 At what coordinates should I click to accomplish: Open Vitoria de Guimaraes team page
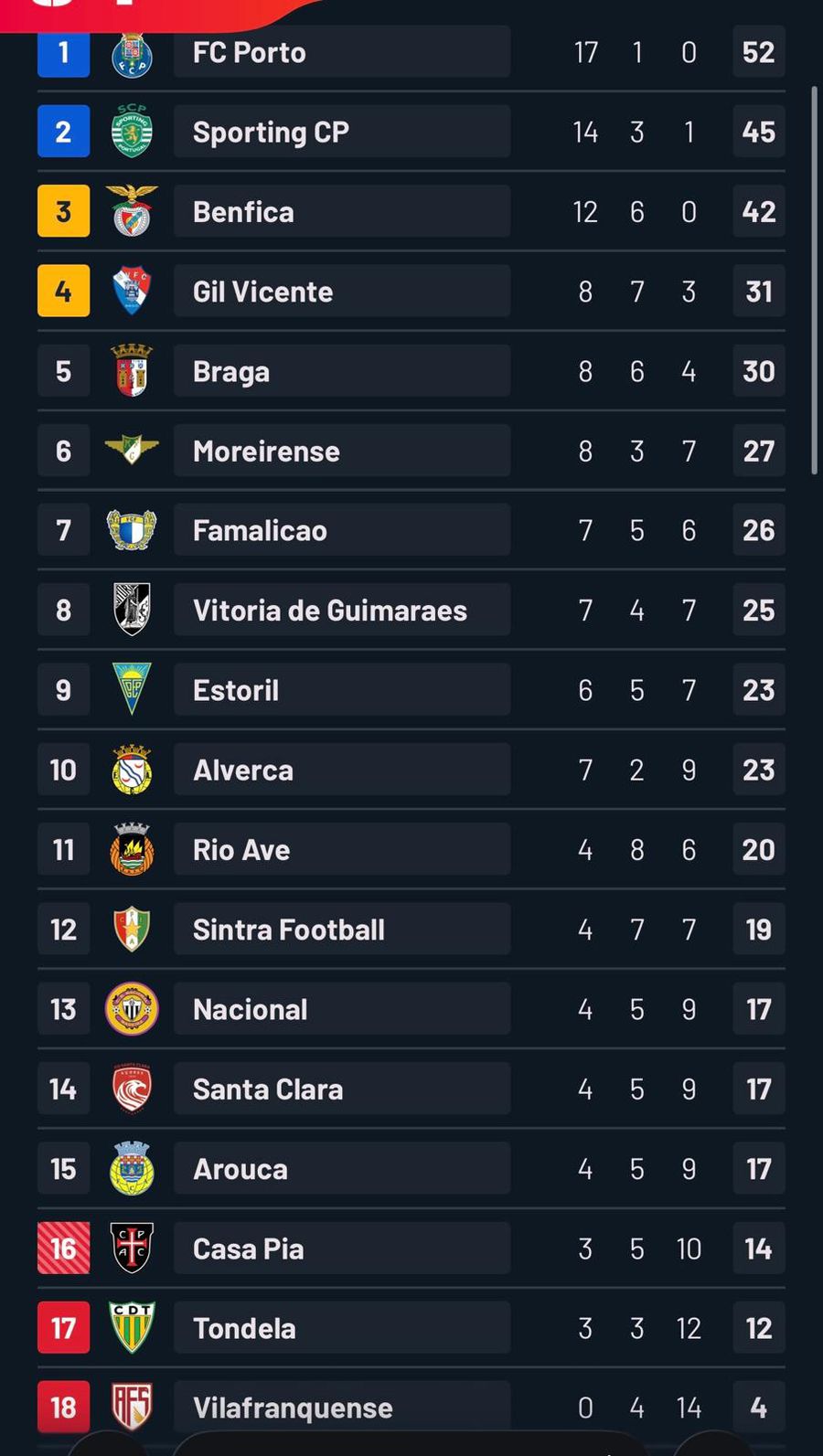click(x=341, y=610)
